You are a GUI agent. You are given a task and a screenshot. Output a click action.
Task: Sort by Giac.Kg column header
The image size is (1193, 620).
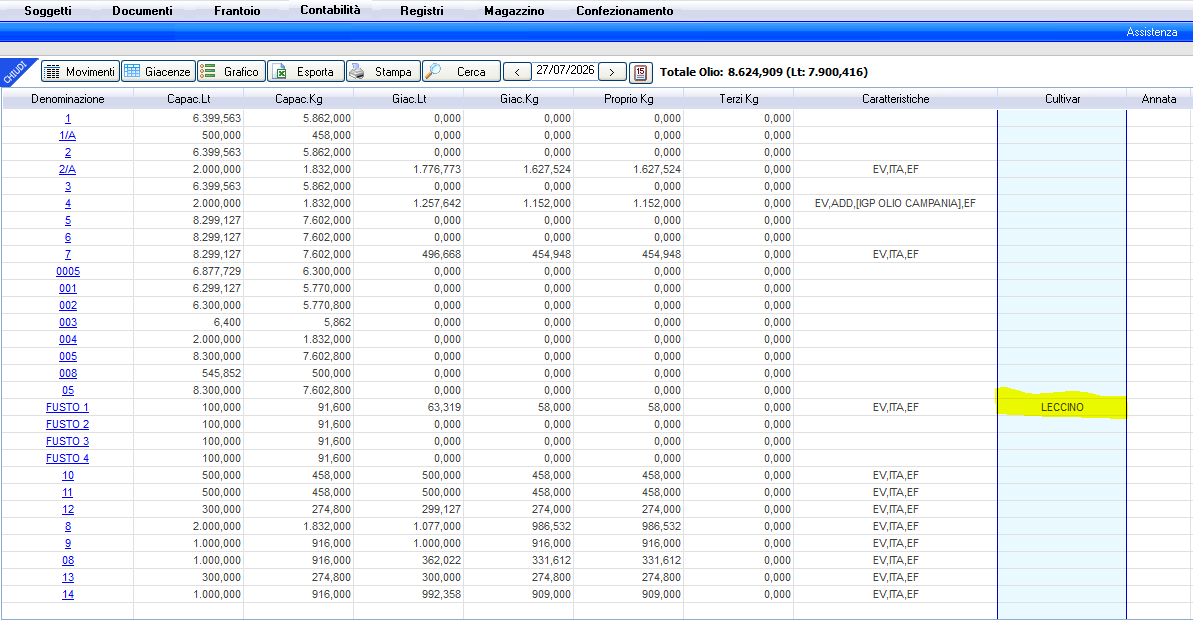coord(519,99)
